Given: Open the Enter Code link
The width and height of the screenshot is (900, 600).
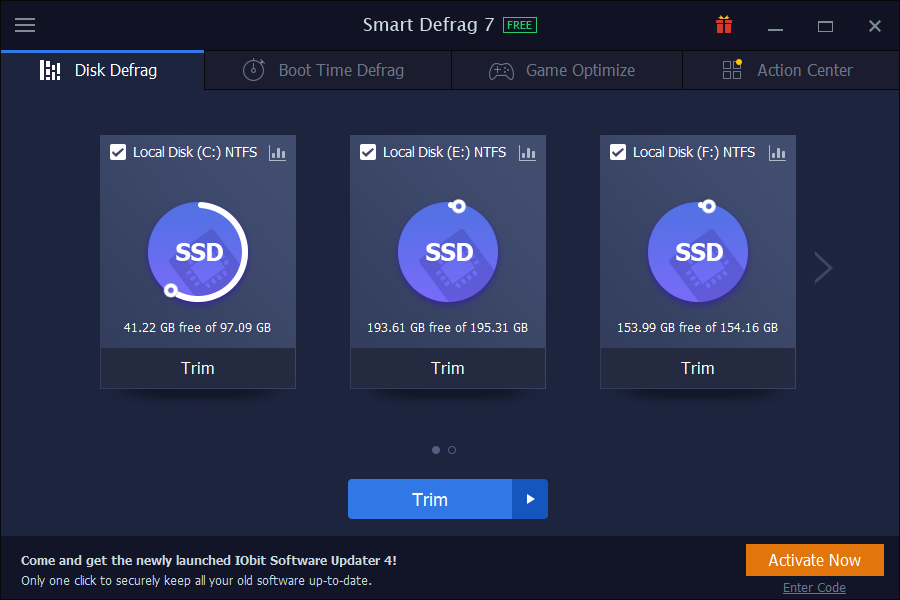Looking at the screenshot, I should click(814, 587).
